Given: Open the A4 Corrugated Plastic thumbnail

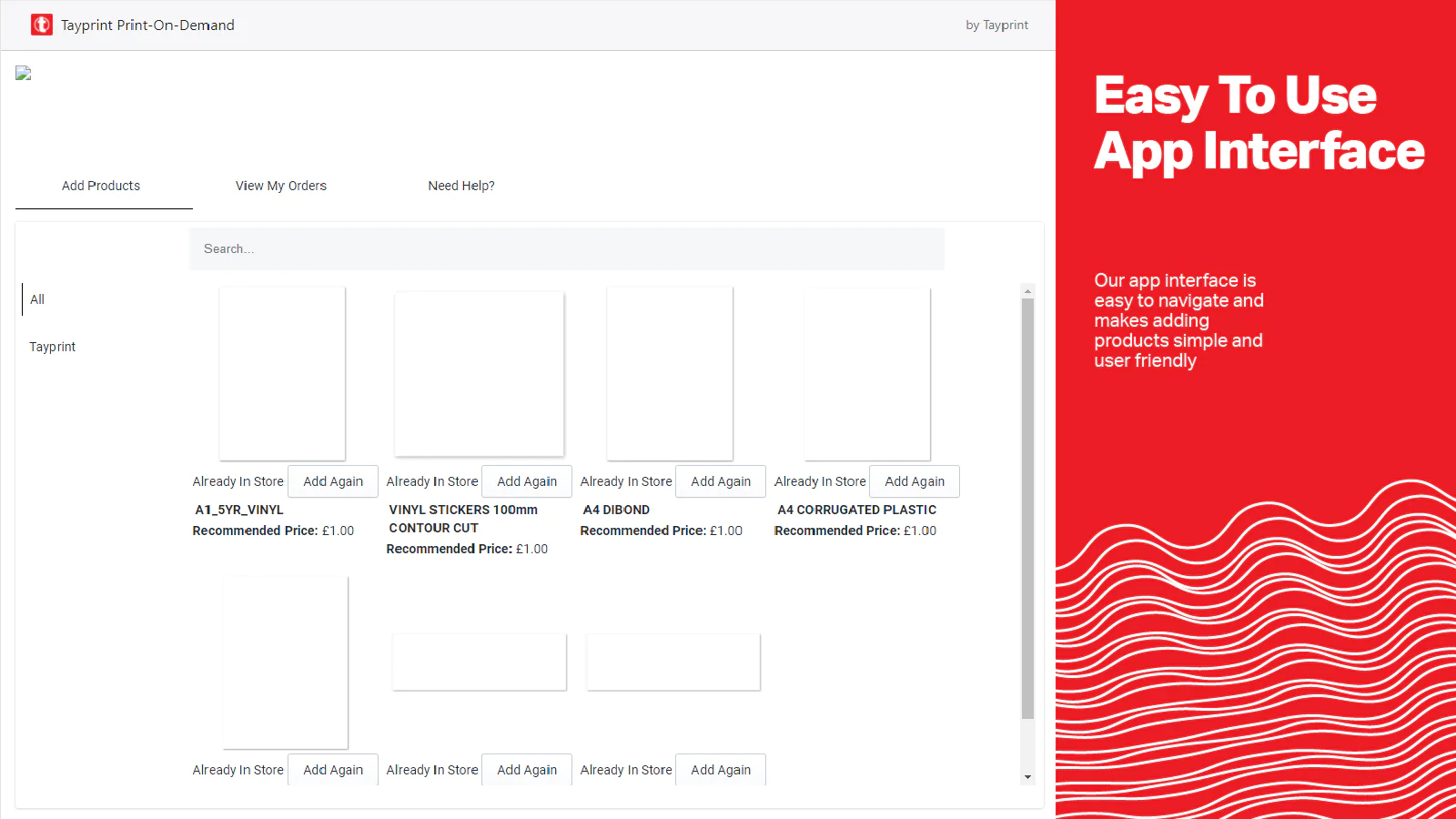Looking at the screenshot, I should [867, 374].
